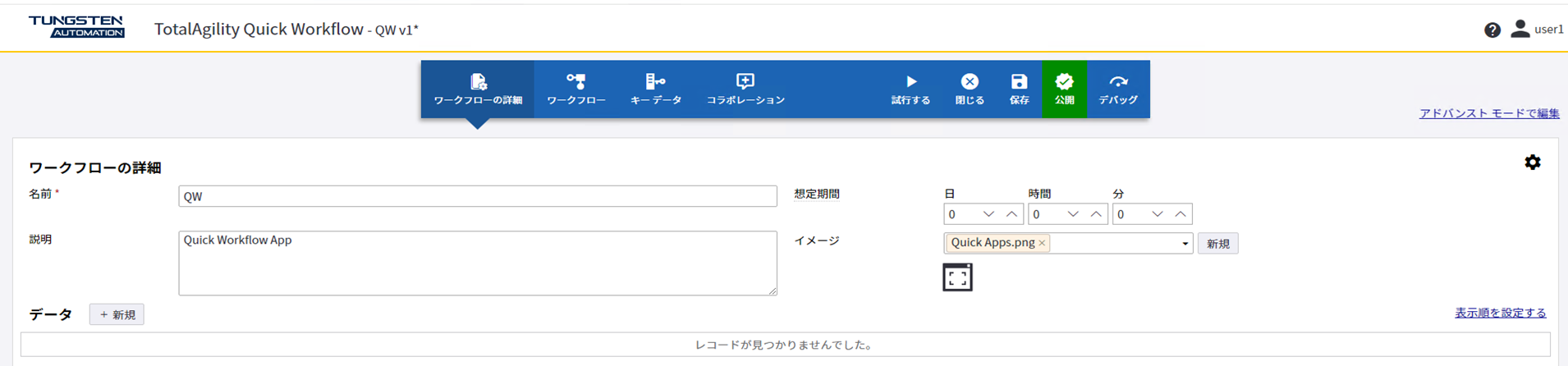The image size is (1568, 366).
Task: Click into the 説明 description text area
Action: (478, 263)
